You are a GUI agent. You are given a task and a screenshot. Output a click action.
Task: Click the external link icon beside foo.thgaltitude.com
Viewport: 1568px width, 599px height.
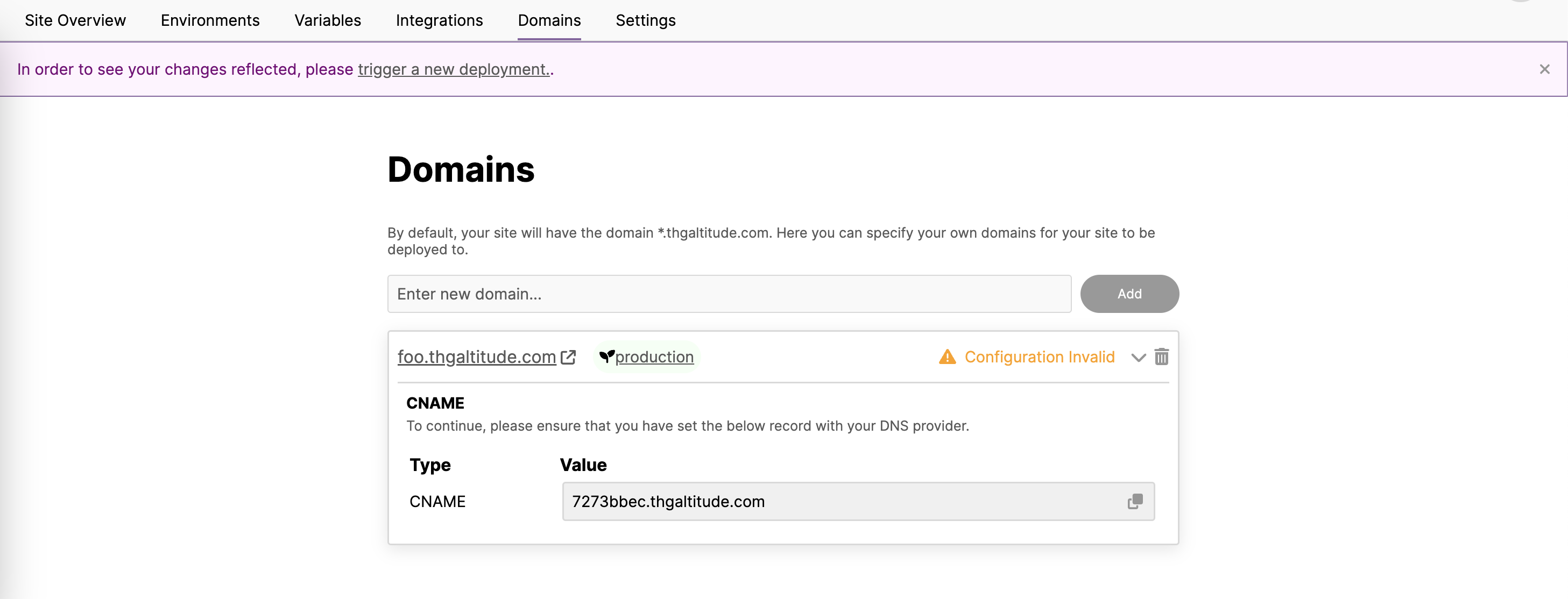tap(568, 357)
